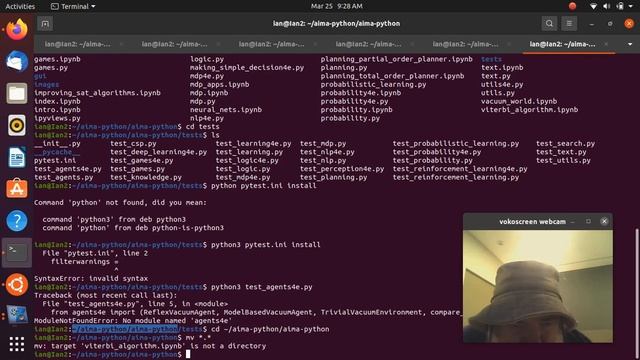Click the volume icon in top bar
Image resolution: width=640 pixels, height=360 pixels.
(x=607, y=6)
